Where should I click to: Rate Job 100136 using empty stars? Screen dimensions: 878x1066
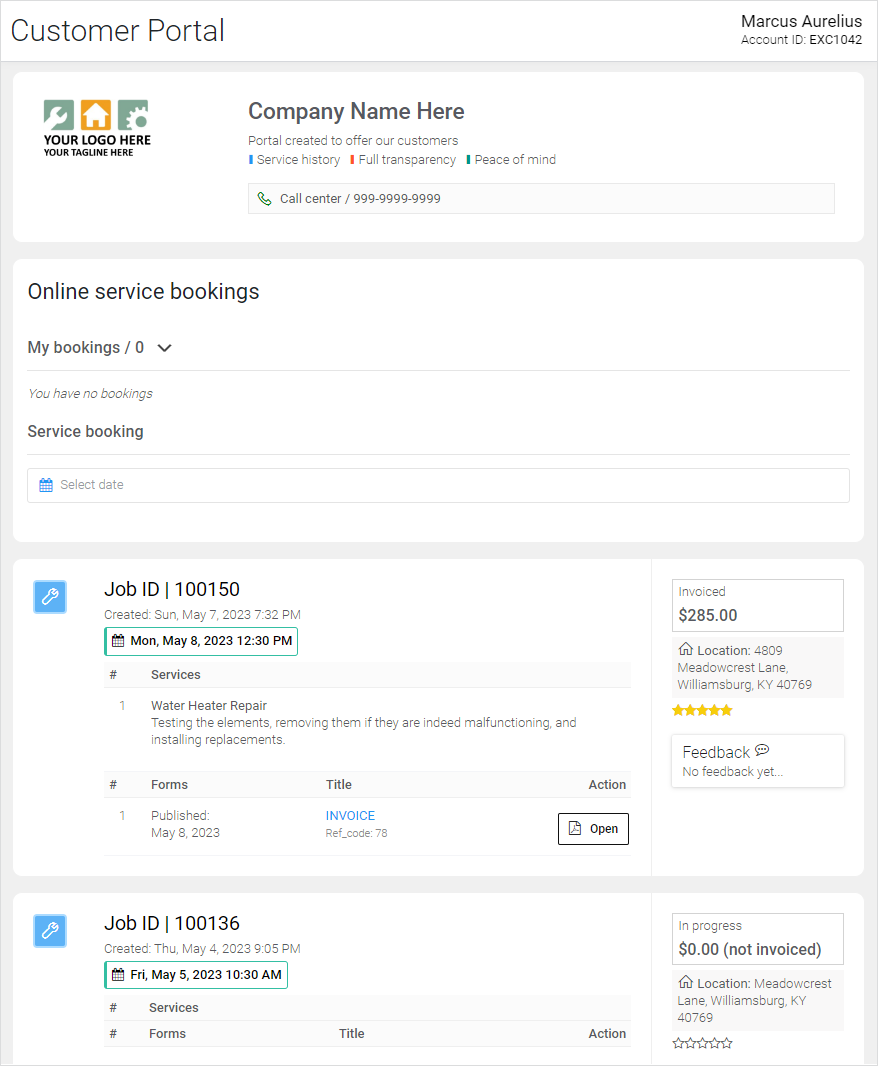tap(702, 1044)
